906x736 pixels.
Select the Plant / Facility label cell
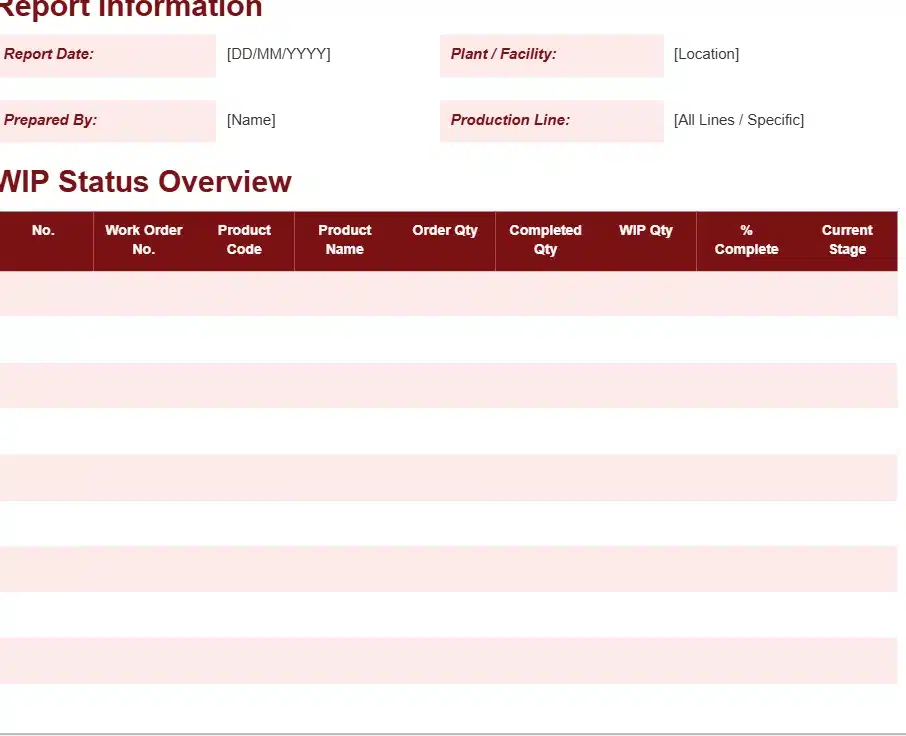(x=551, y=55)
